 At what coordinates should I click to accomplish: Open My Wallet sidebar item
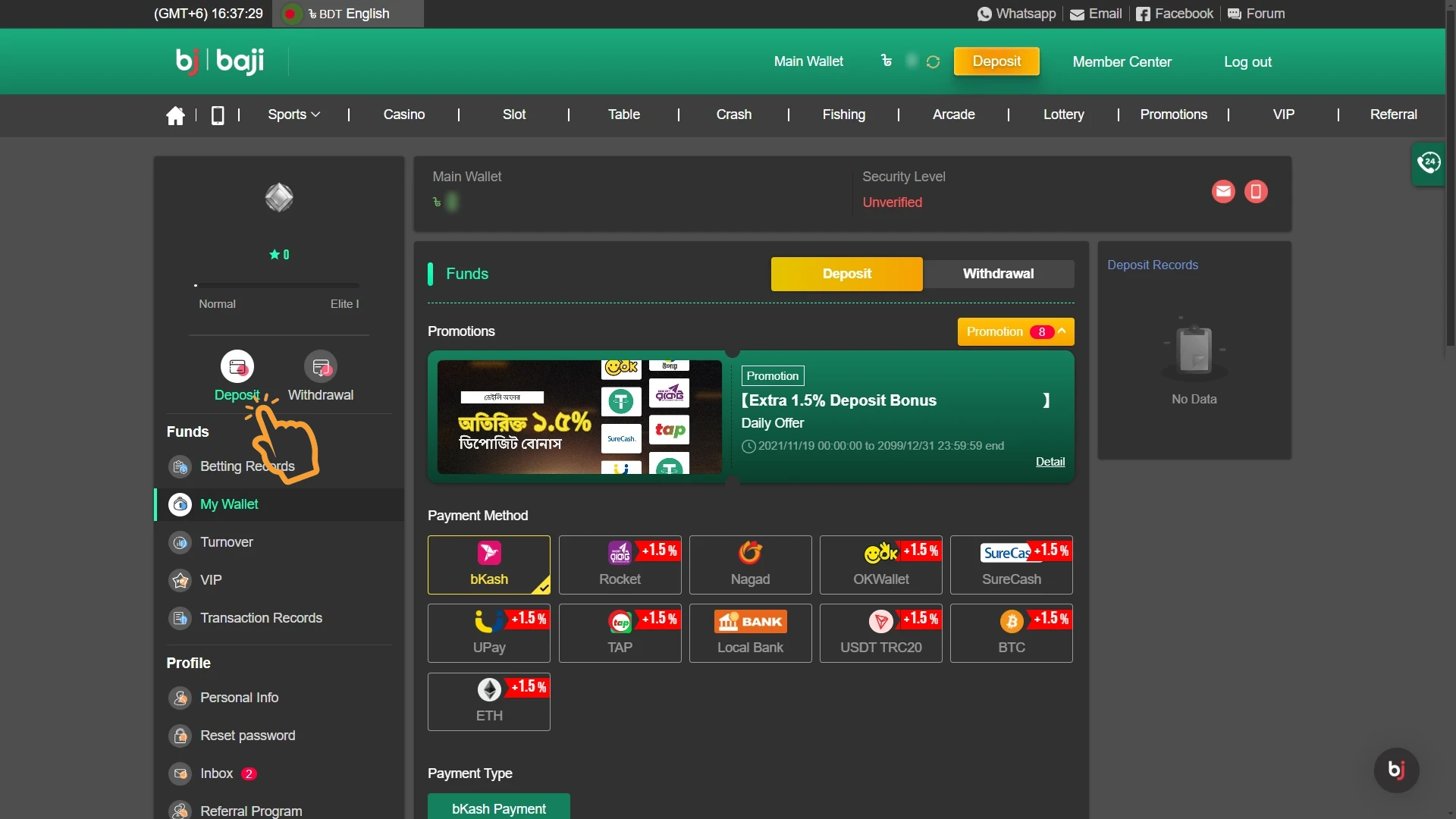[x=279, y=504]
